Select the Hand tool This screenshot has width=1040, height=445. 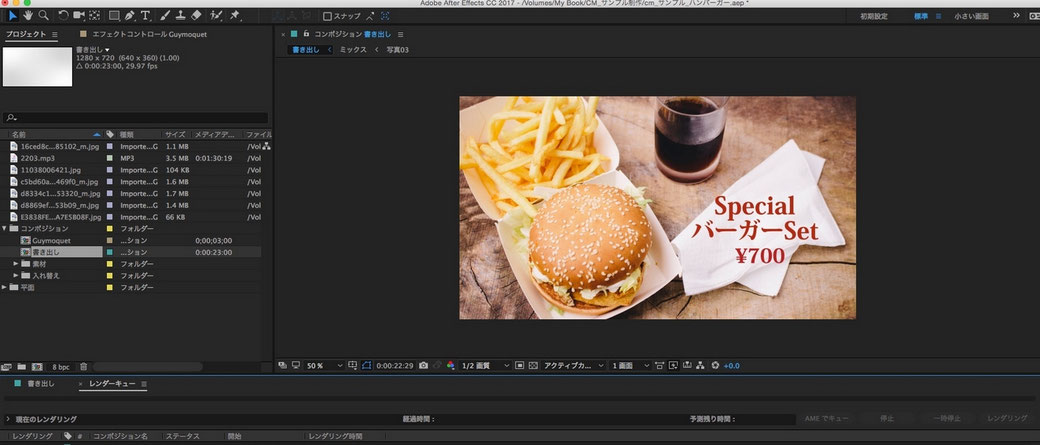click(28, 15)
